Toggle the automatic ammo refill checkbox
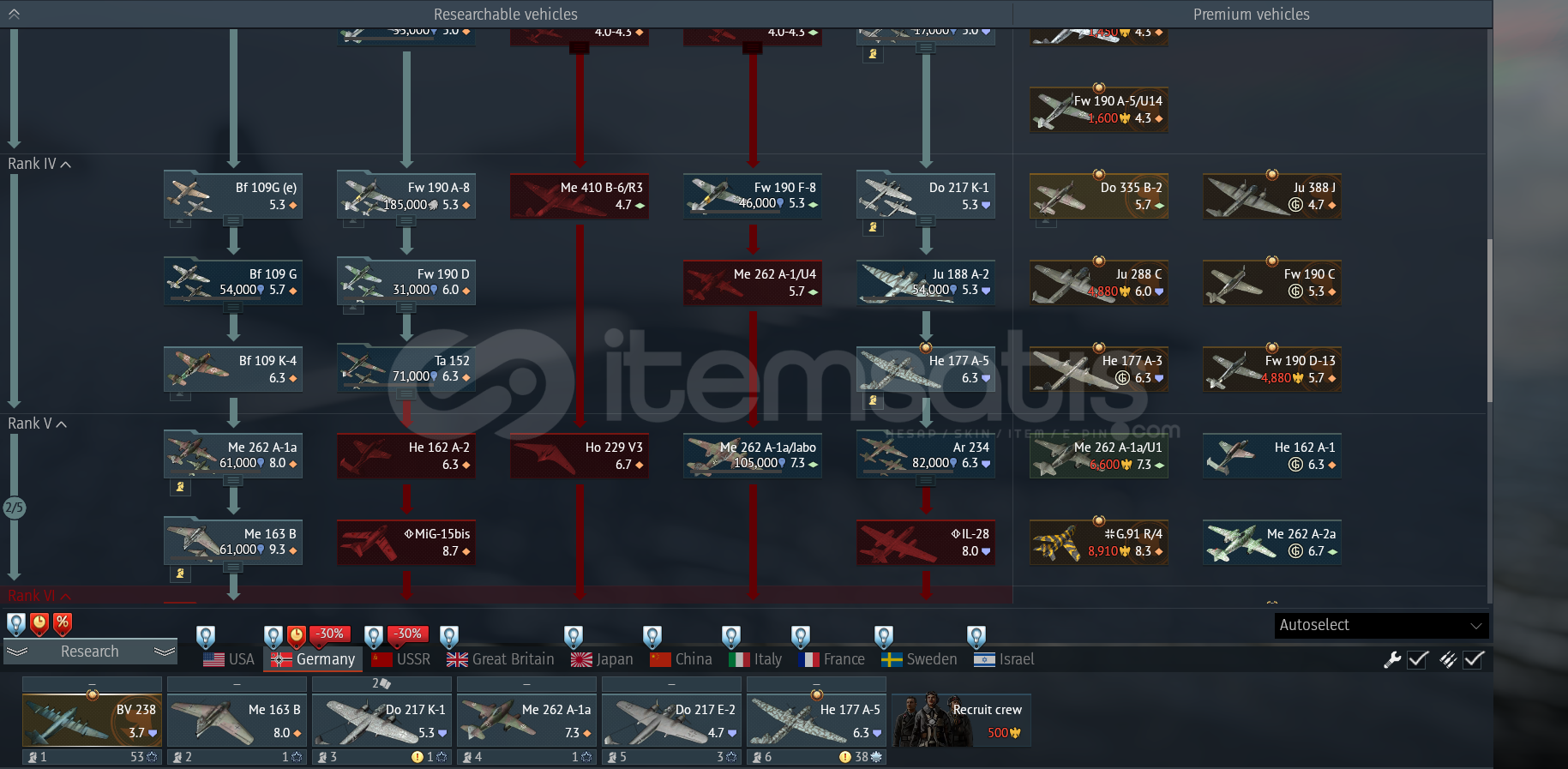Image resolution: width=1568 pixels, height=769 pixels. pyautogui.click(x=1474, y=659)
